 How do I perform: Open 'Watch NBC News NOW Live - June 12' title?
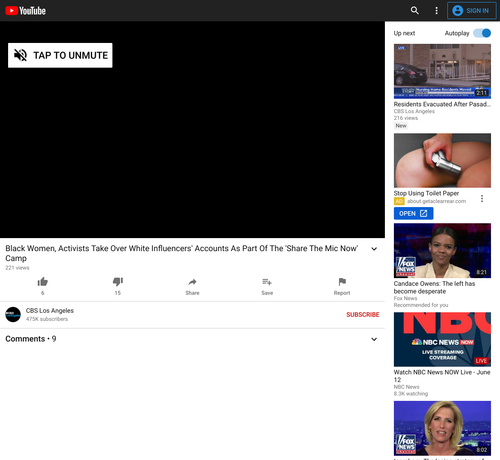click(442, 376)
